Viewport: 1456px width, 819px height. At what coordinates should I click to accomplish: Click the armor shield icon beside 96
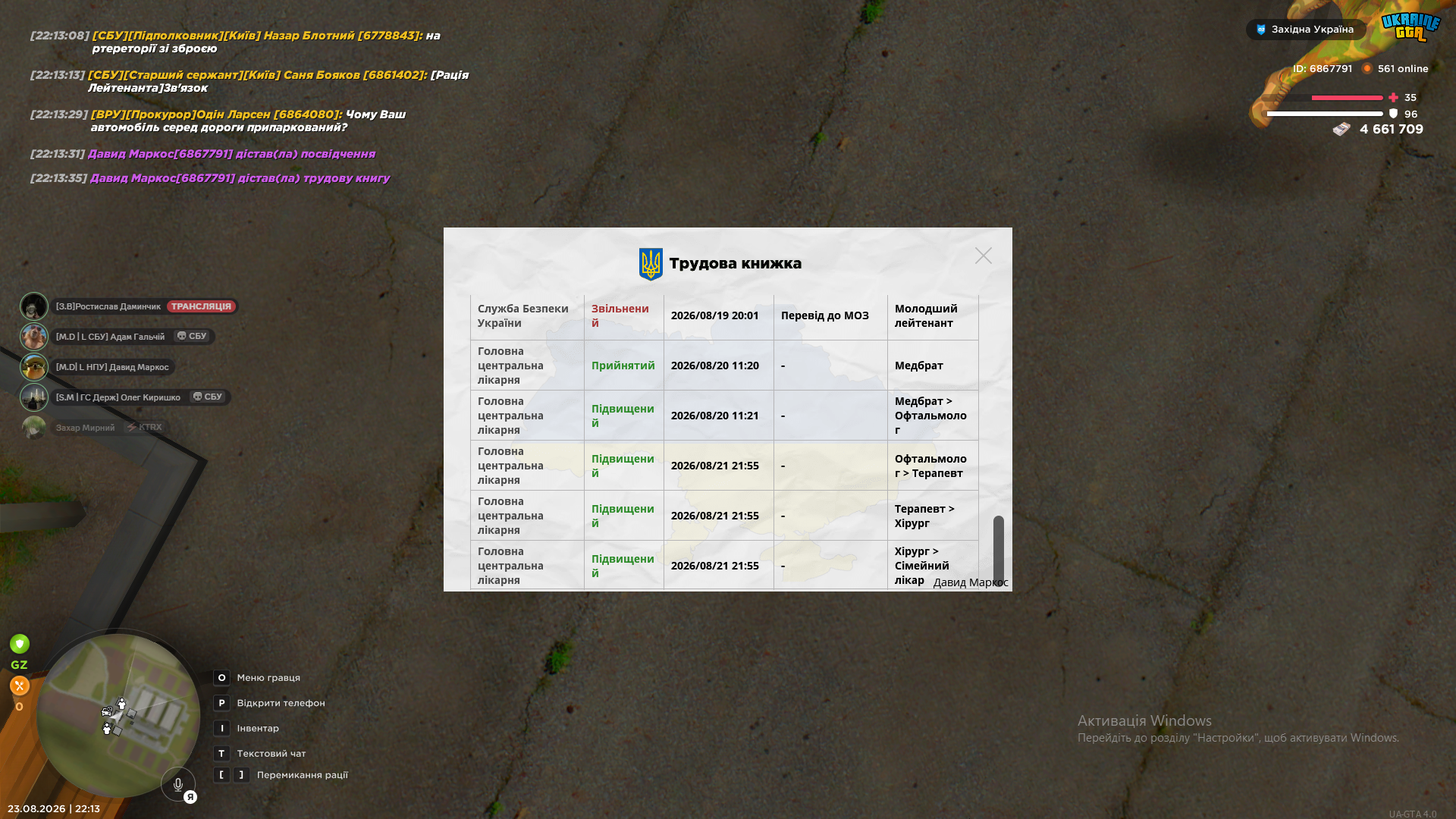coord(1393,114)
